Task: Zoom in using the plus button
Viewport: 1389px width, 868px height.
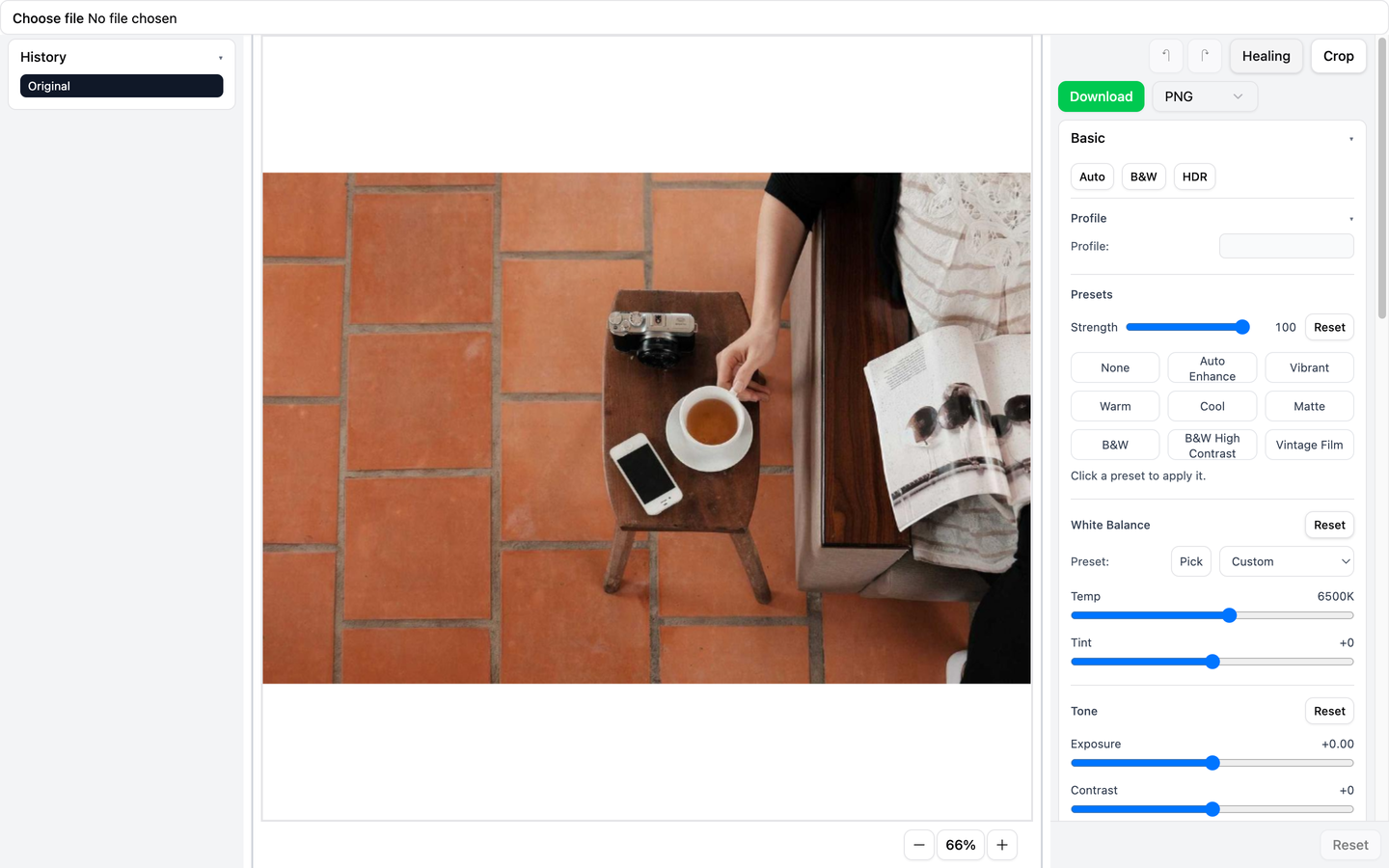Action: 1001,844
